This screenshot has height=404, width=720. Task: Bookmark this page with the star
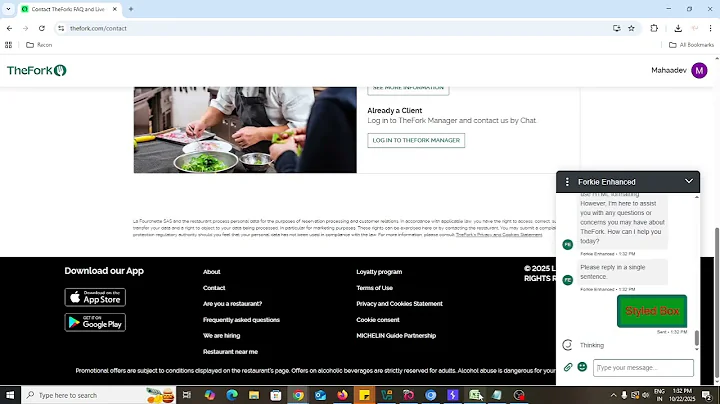coord(631,28)
